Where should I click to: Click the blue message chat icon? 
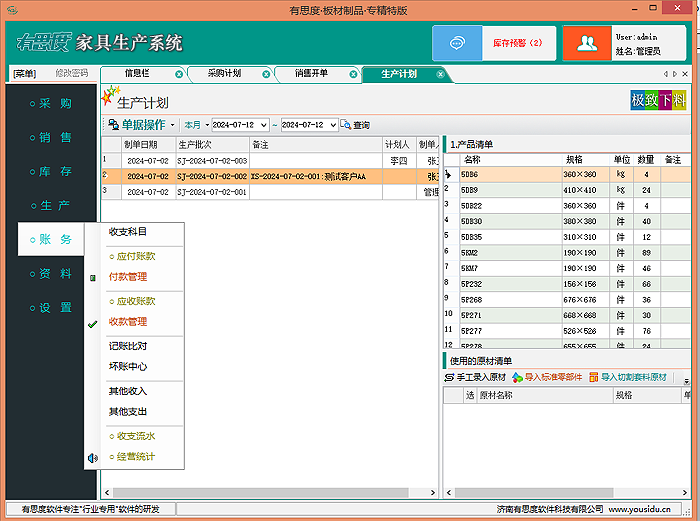pyautogui.click(x=457, y=43)
